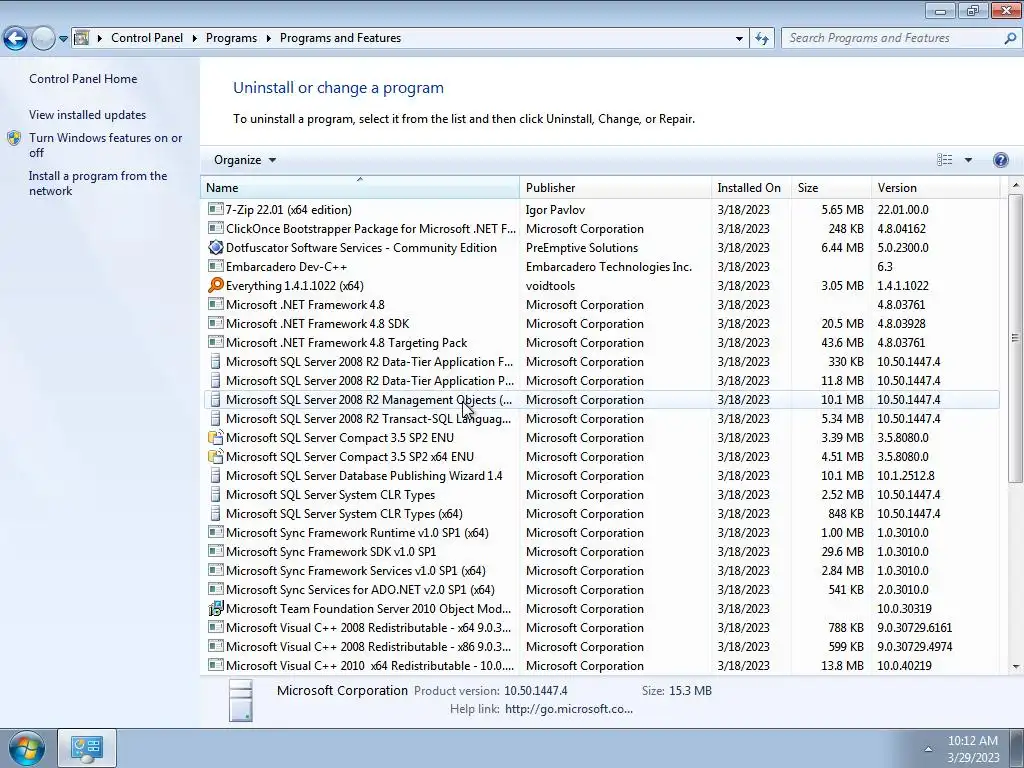Expand the arrow after Control Panel breadcrumb

pyautogui.click(x=195, y=39)
